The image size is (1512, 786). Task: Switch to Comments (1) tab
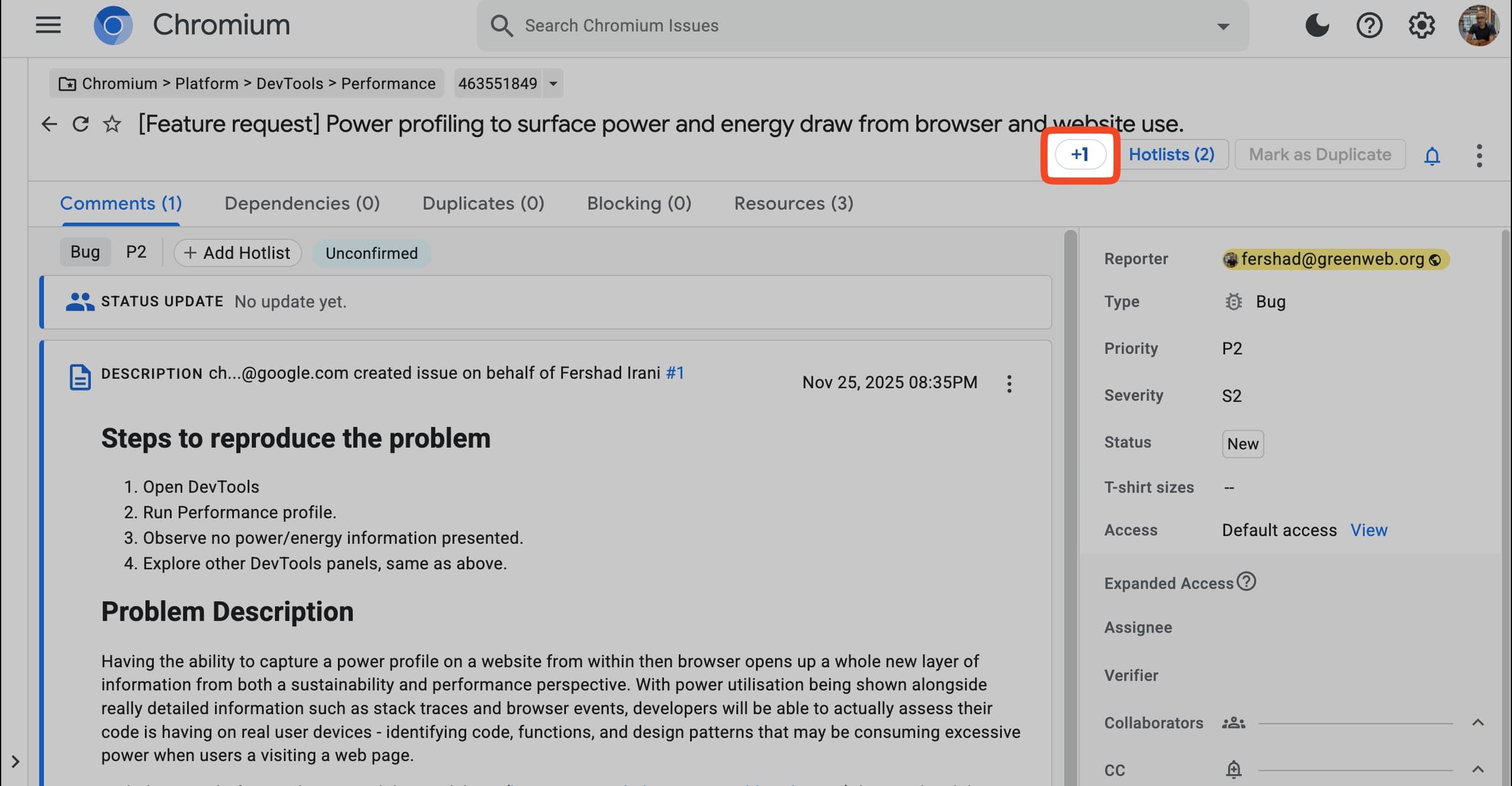coord(121,204)
